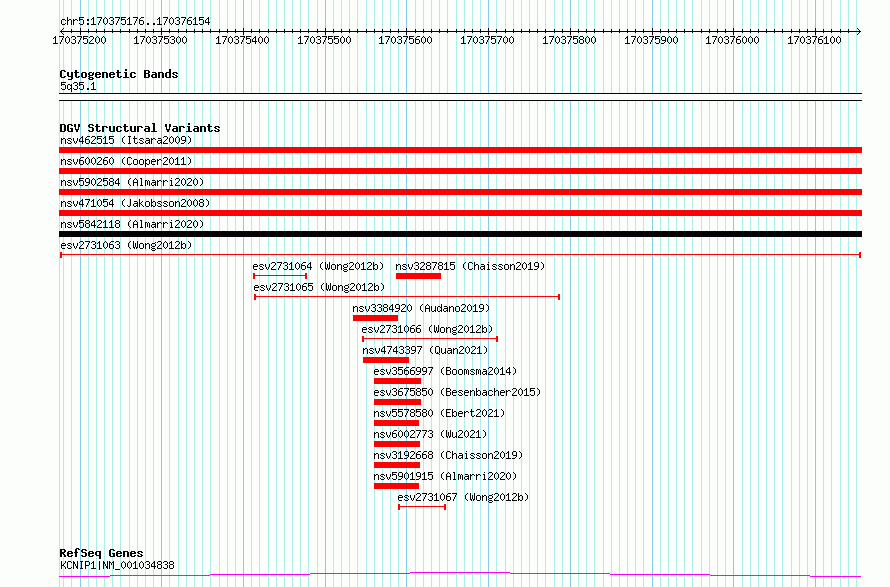The height and width of the screenshot is (587, 890).
Task: Click the 5q35.1 band label
Action: point(78,86)
